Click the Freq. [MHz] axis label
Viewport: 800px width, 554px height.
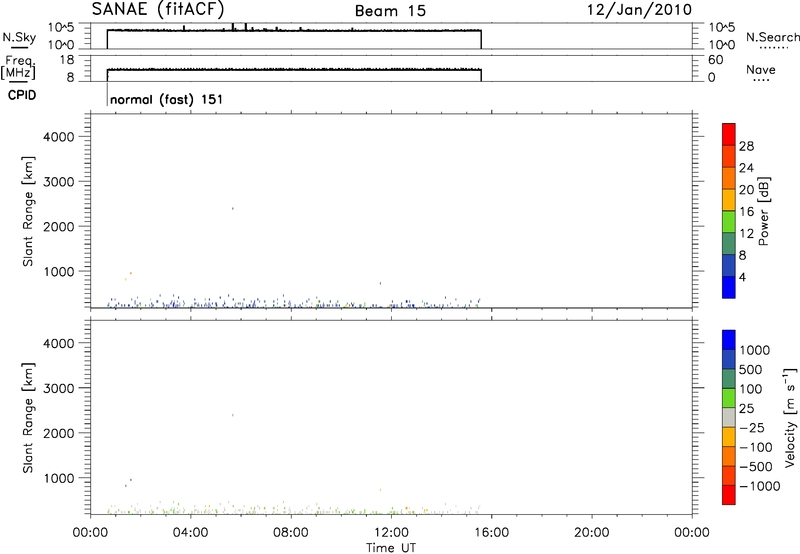(x=18, y=68)
